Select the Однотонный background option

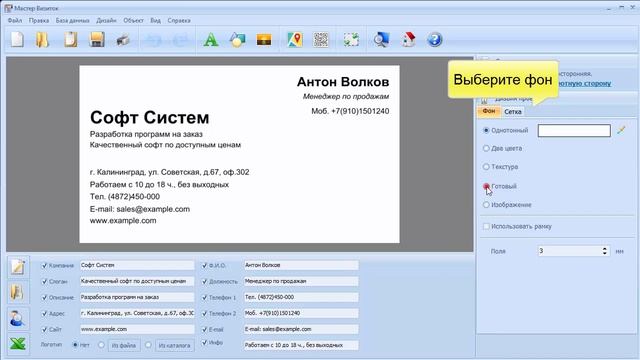pos(486,130)
